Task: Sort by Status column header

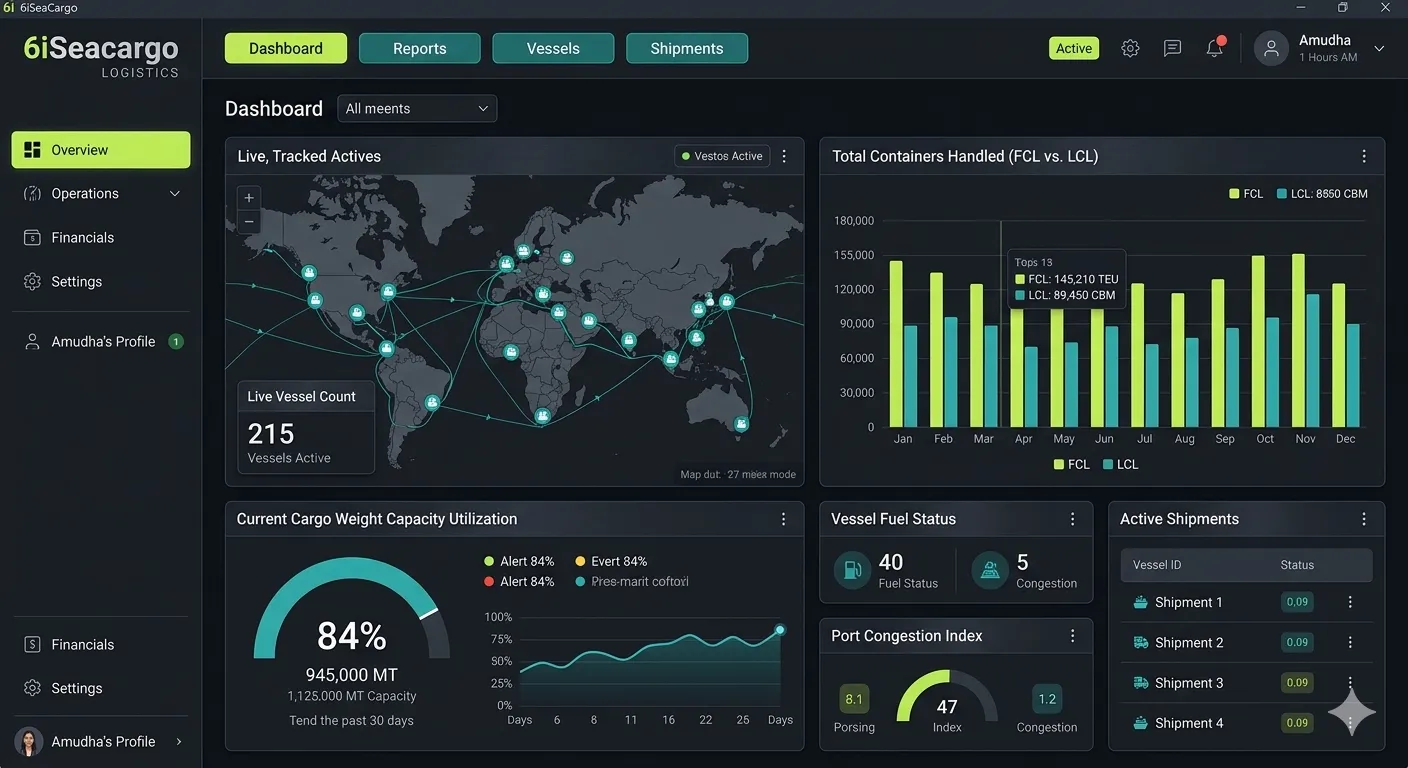Action: coord(1297,565)
